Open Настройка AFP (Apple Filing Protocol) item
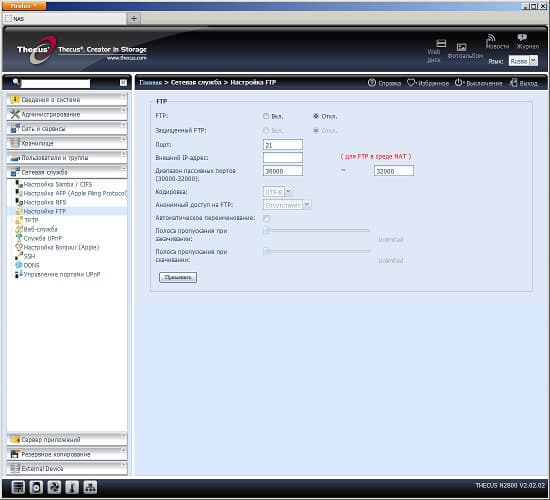This screenshot has width=550, height=500. [74, 193]
